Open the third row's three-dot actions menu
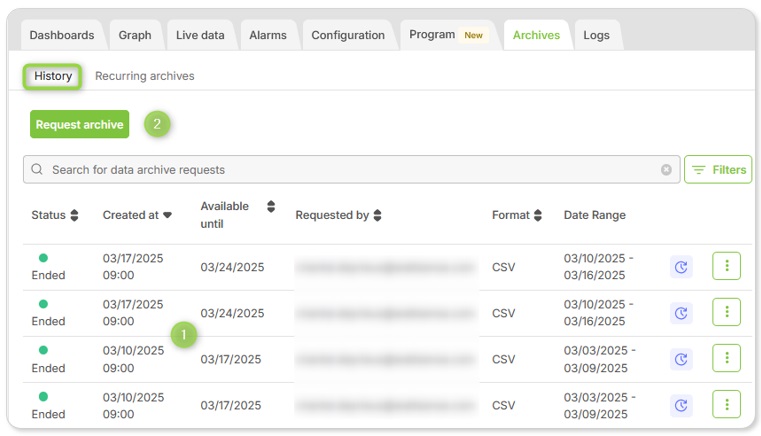 727,358
